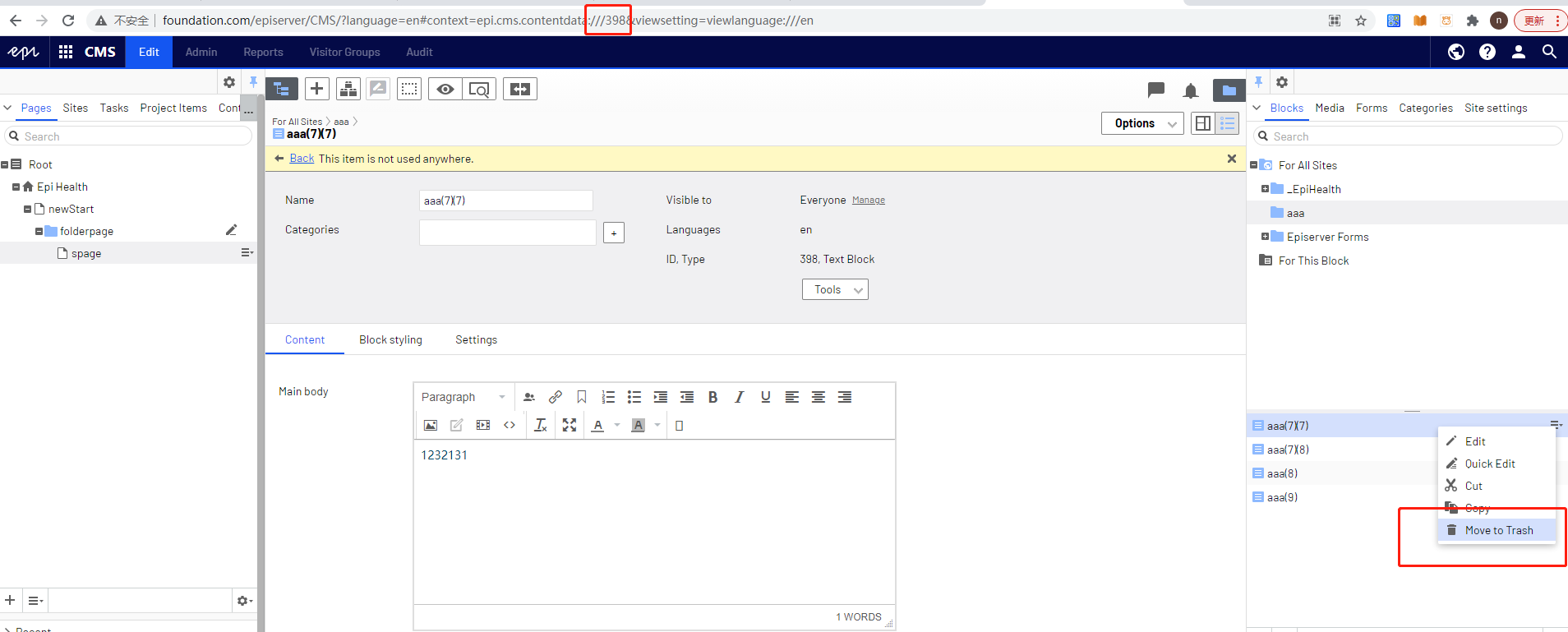
Task: Expand the Options dropdown button
Action: pyautogui.click(x=1142, y=123)
